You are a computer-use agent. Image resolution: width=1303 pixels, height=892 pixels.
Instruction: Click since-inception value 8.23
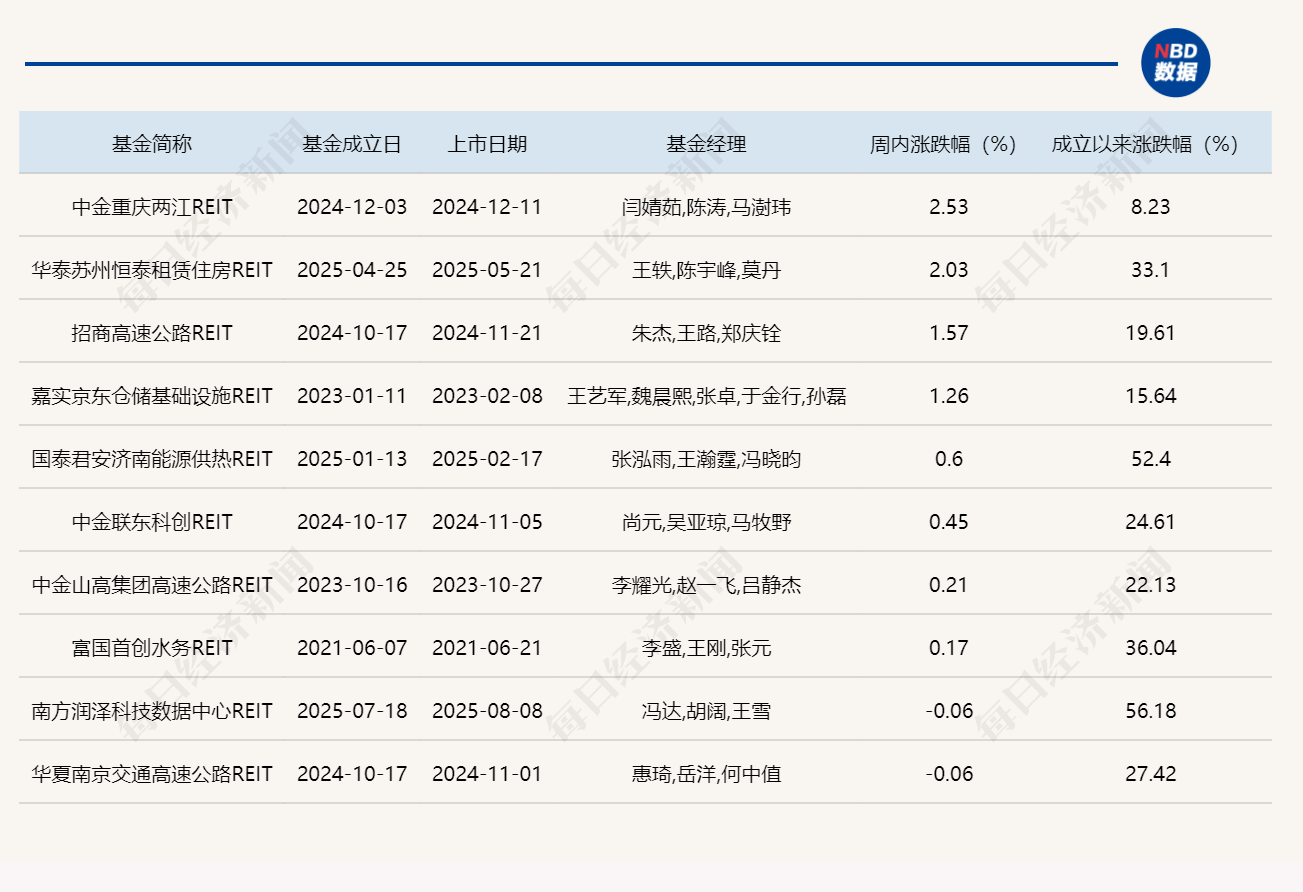tap(1150, 207)
